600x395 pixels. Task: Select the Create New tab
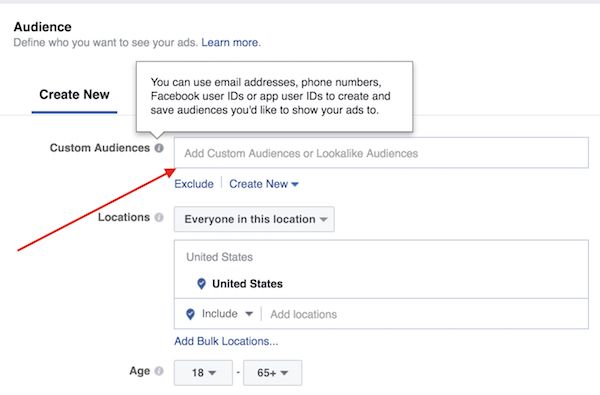tap(74, 95)
